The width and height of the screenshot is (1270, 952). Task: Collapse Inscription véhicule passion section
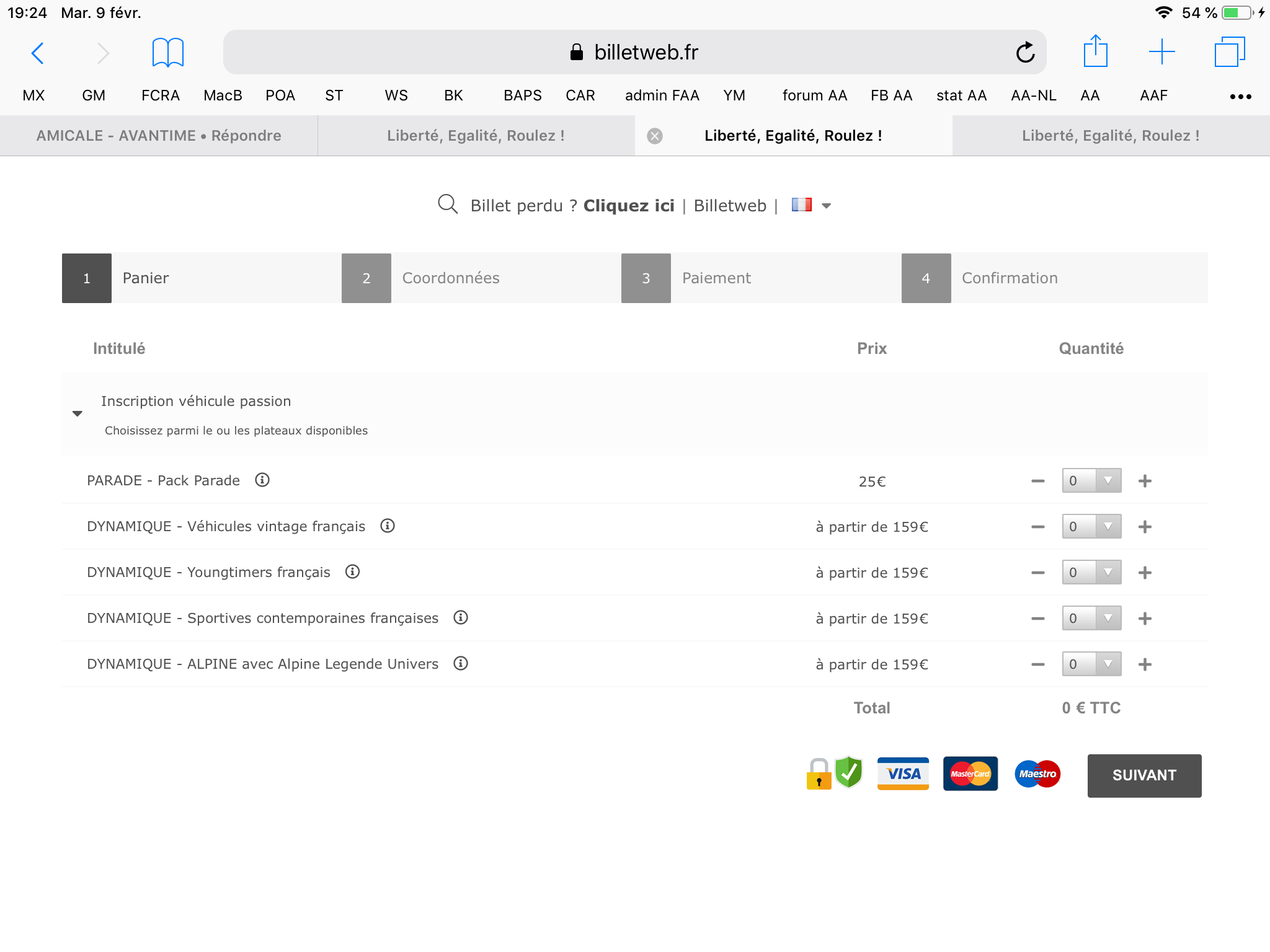tap(78, 413)
